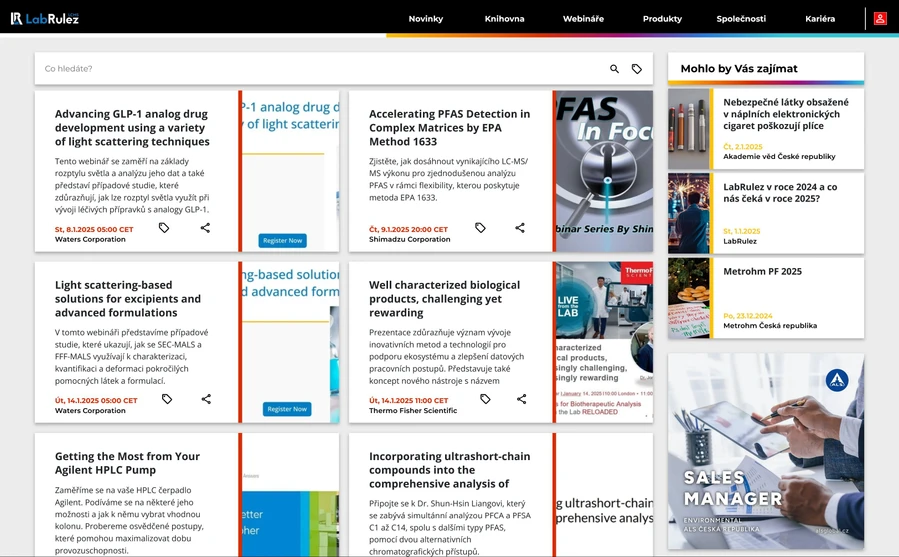
Task: Open 'LabRulez v roce 2024' article
Action: click(x=780, y=193)
